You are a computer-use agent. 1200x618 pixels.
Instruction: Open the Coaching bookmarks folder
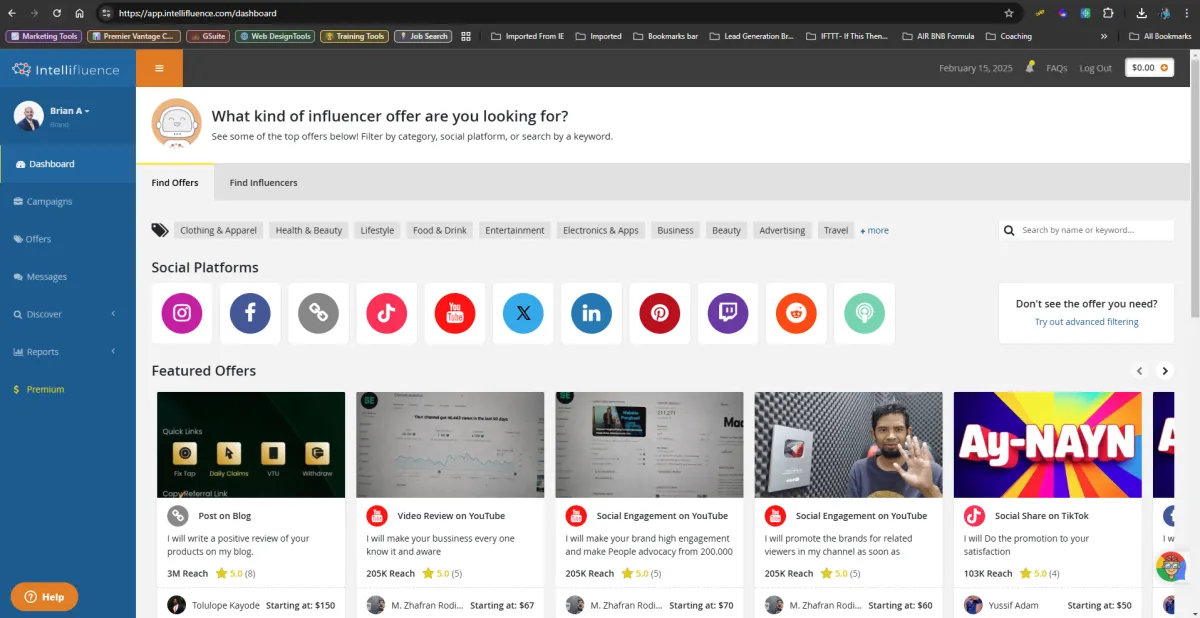point(1008,36)
